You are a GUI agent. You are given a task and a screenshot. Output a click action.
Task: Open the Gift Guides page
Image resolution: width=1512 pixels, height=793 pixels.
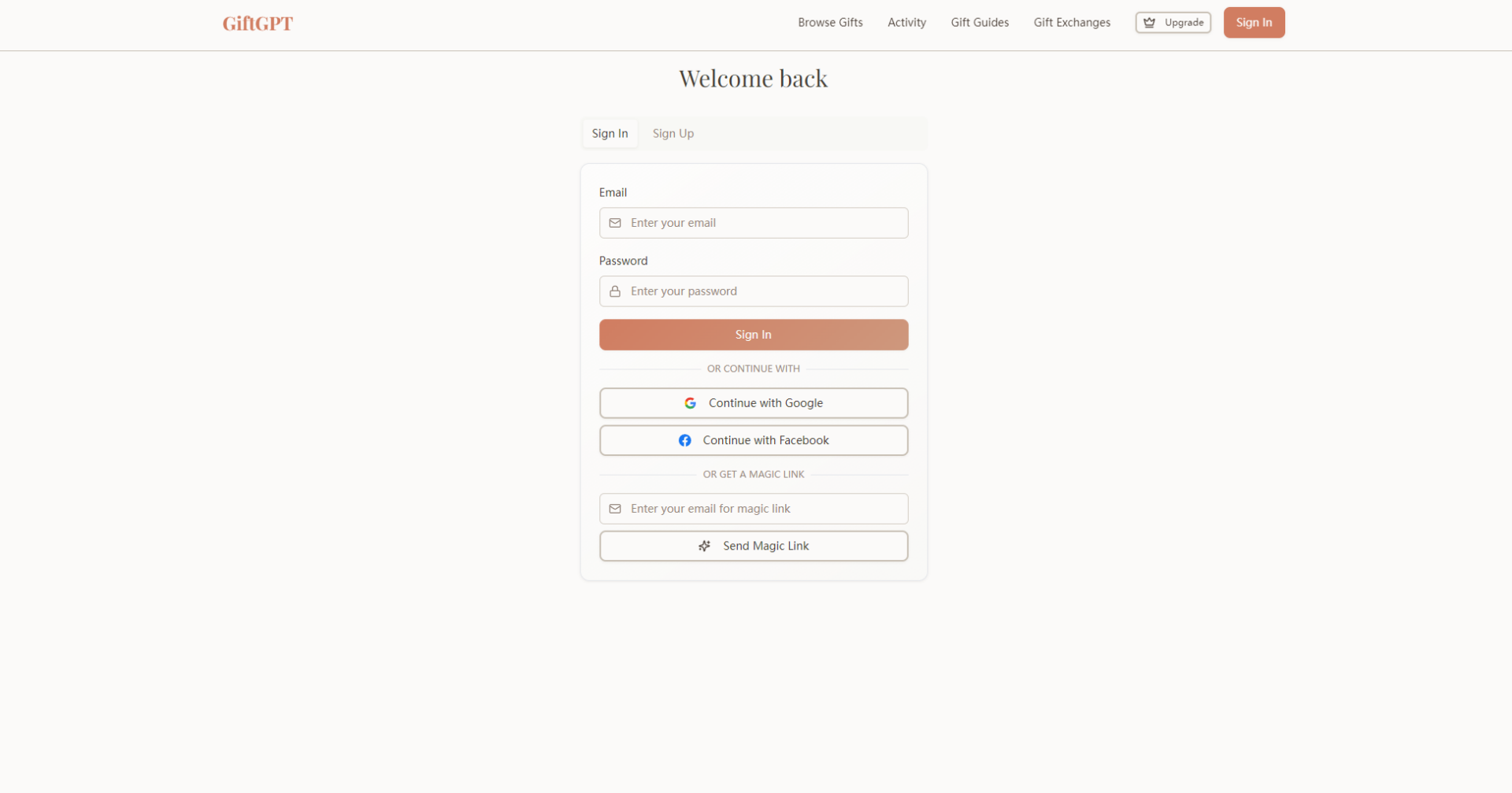pyautogui.click(x=980, y=23)
